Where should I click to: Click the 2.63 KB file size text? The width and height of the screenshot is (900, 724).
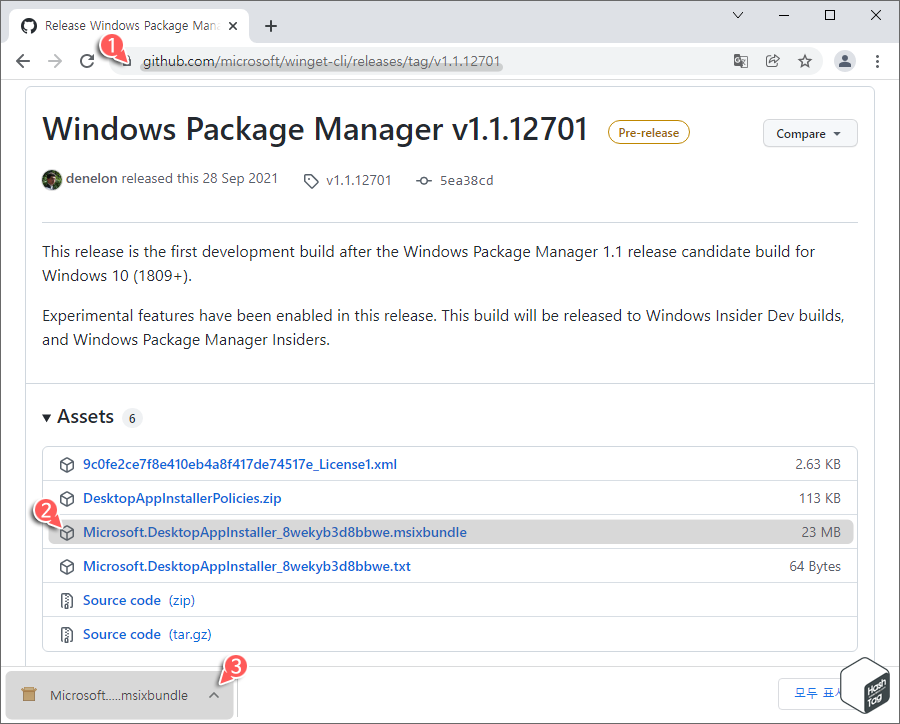[x=817, y=464]
